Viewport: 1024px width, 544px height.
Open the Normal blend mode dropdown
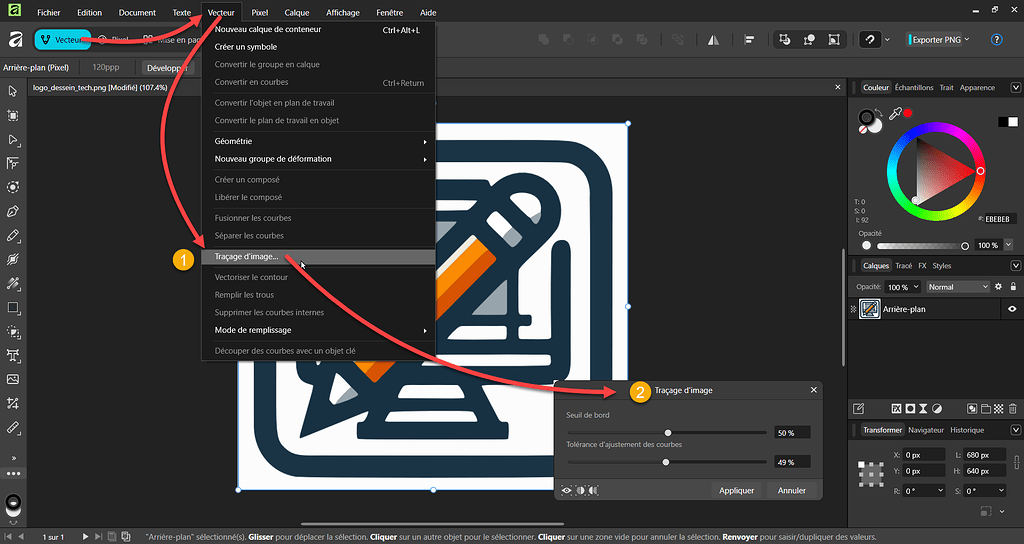[x=957, y=287]
